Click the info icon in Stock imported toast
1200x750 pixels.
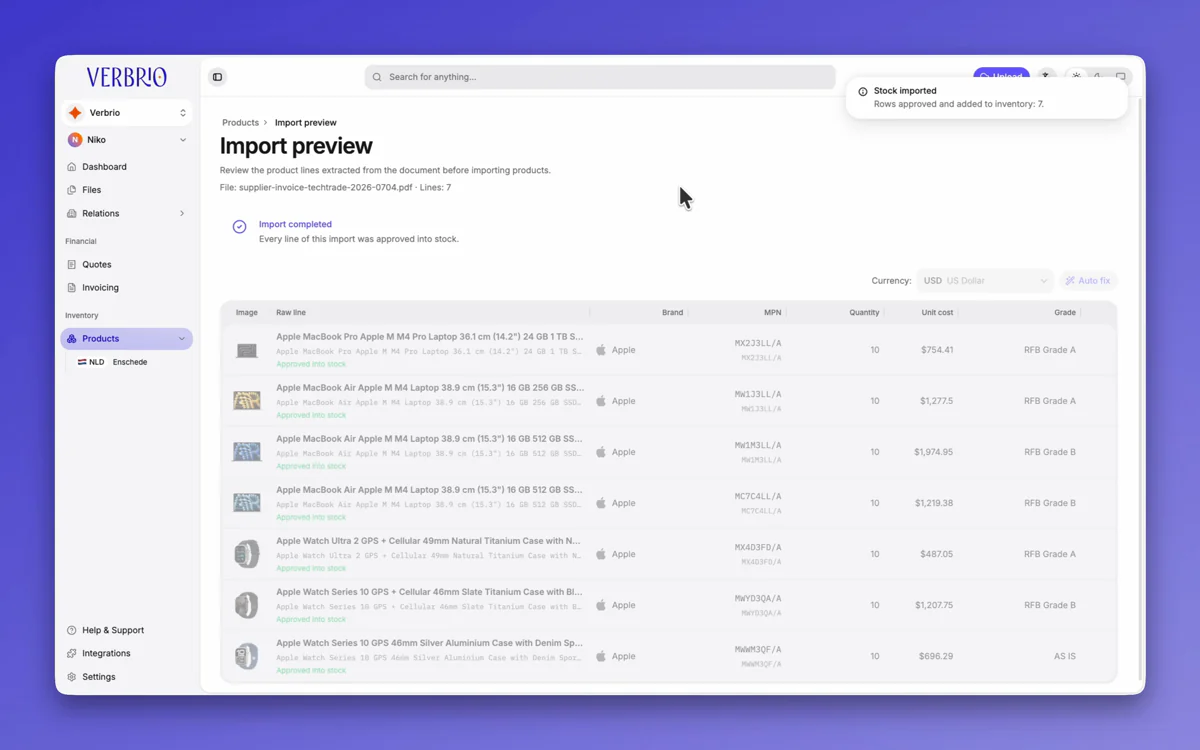[863, 91]
